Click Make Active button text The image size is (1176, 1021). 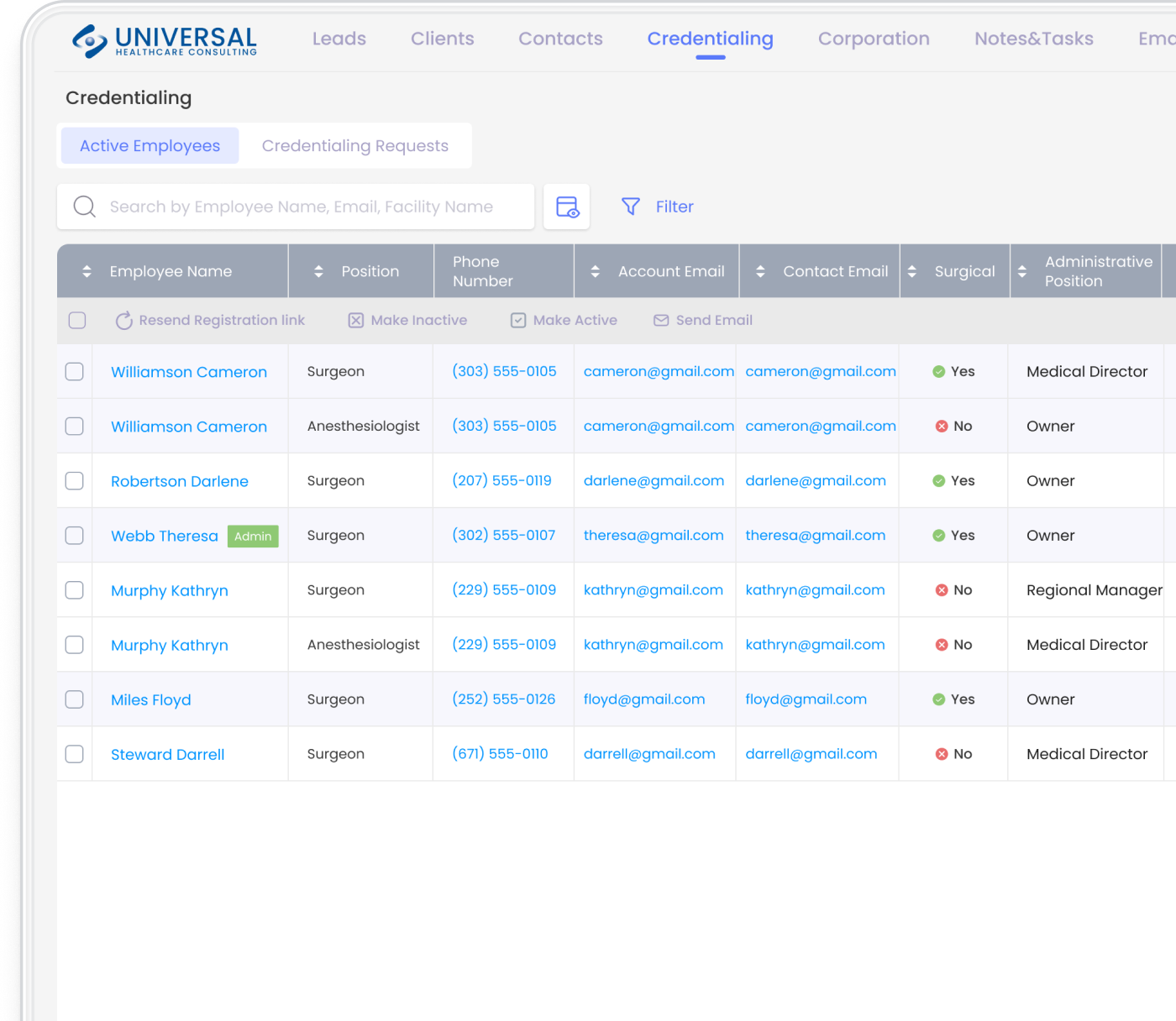[x=575, y=320]
